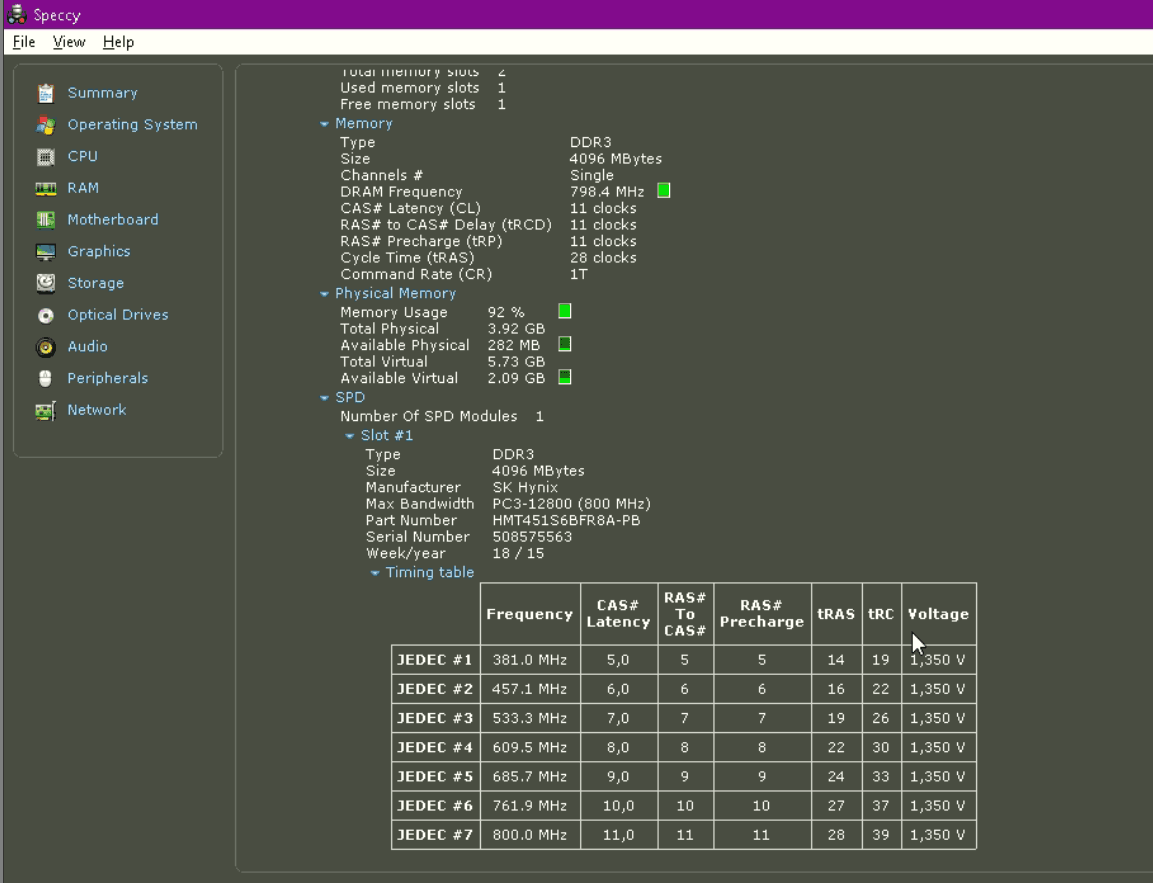Click the Optical Drives disc icon
The width and height of the screenshot is (1153, 883).
[45, 315]
